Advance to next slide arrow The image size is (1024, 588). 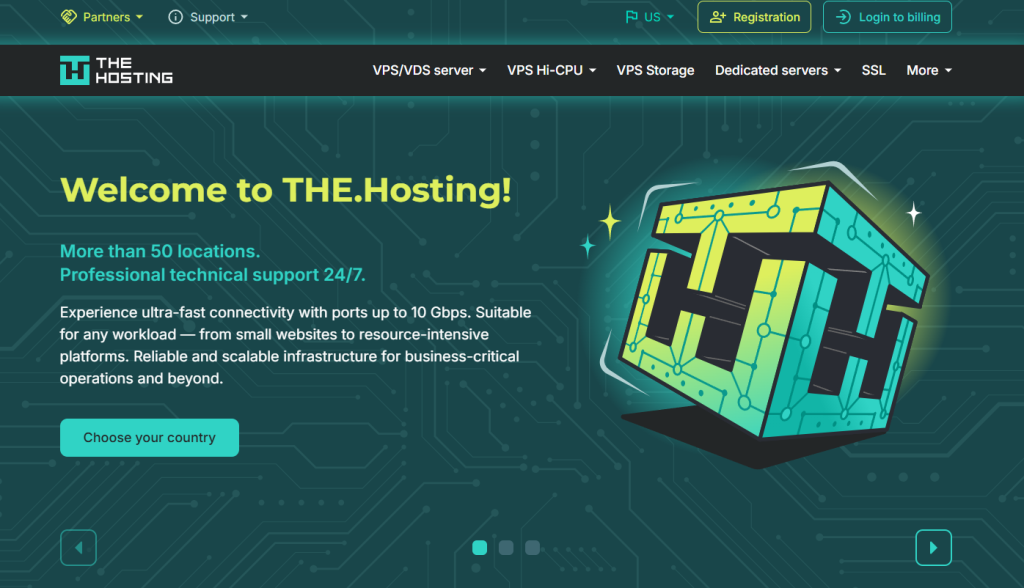tap(933, 547)
